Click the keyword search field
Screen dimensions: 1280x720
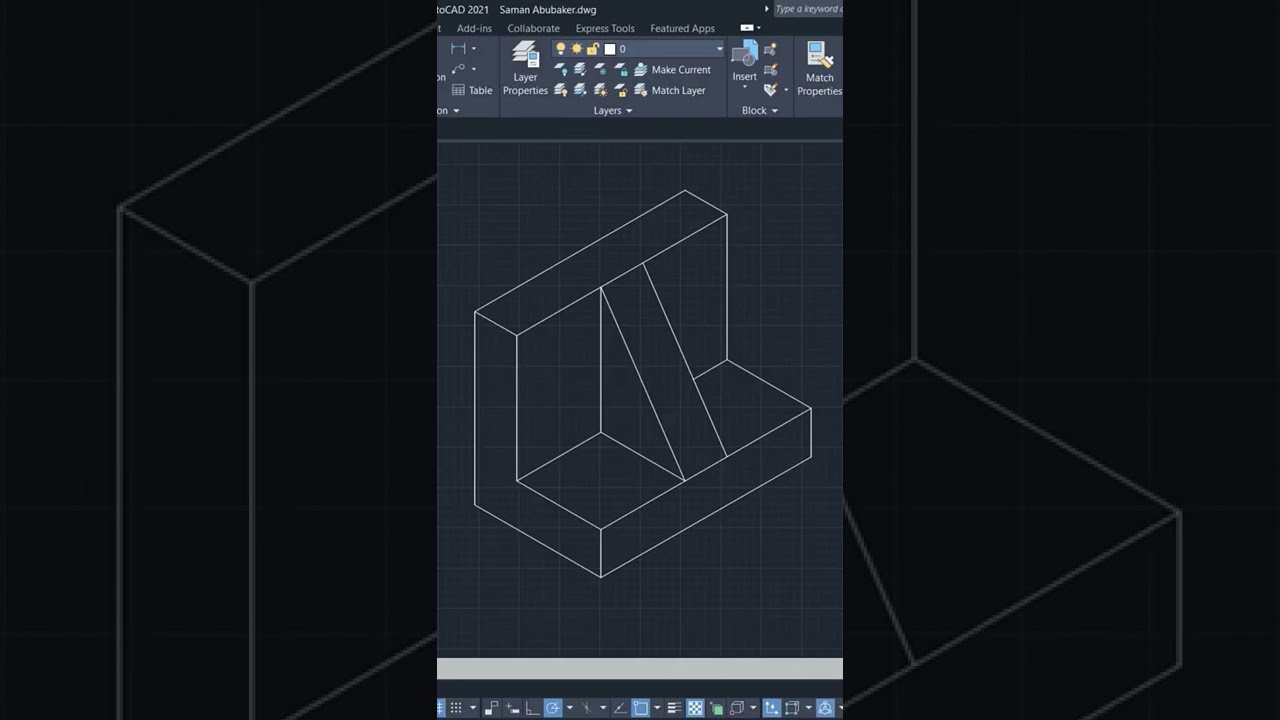click(x=808, y=9)
